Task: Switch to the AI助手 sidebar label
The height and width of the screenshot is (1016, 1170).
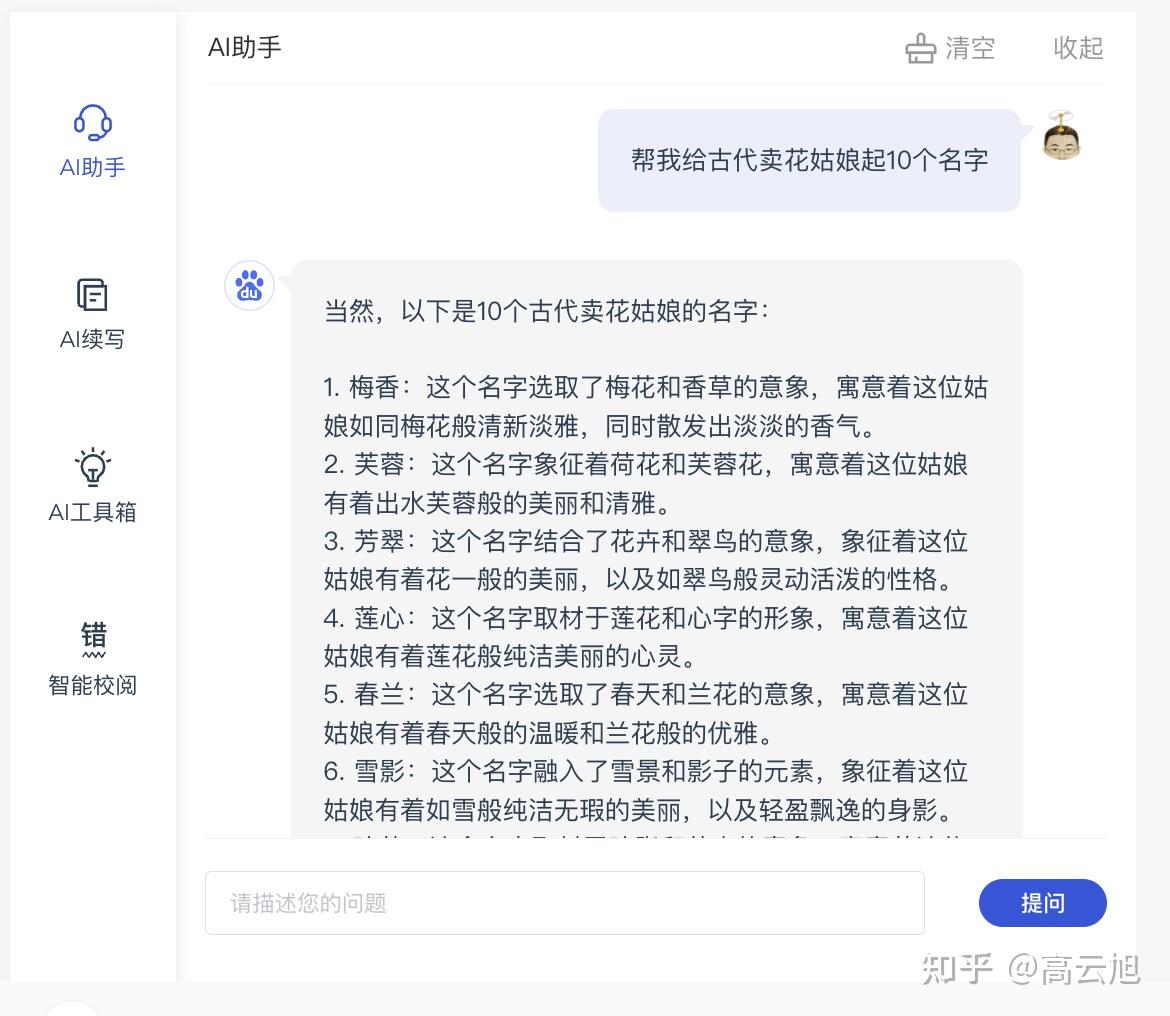Action: [x=92, y=167]
